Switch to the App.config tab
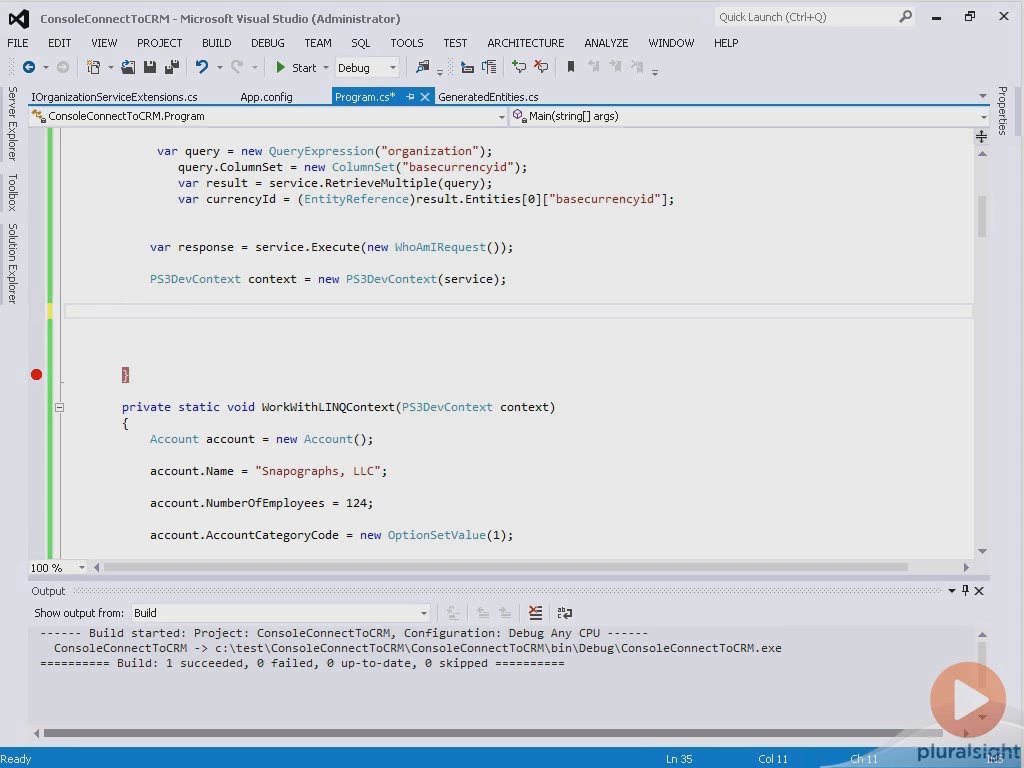1024x768 pixels. (x=266, y=97)
